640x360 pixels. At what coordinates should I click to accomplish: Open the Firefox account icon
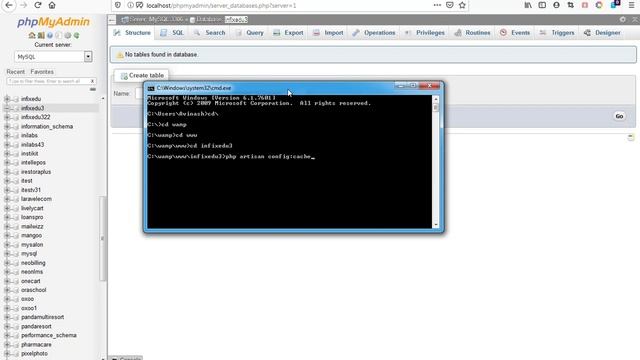point(556,5)
